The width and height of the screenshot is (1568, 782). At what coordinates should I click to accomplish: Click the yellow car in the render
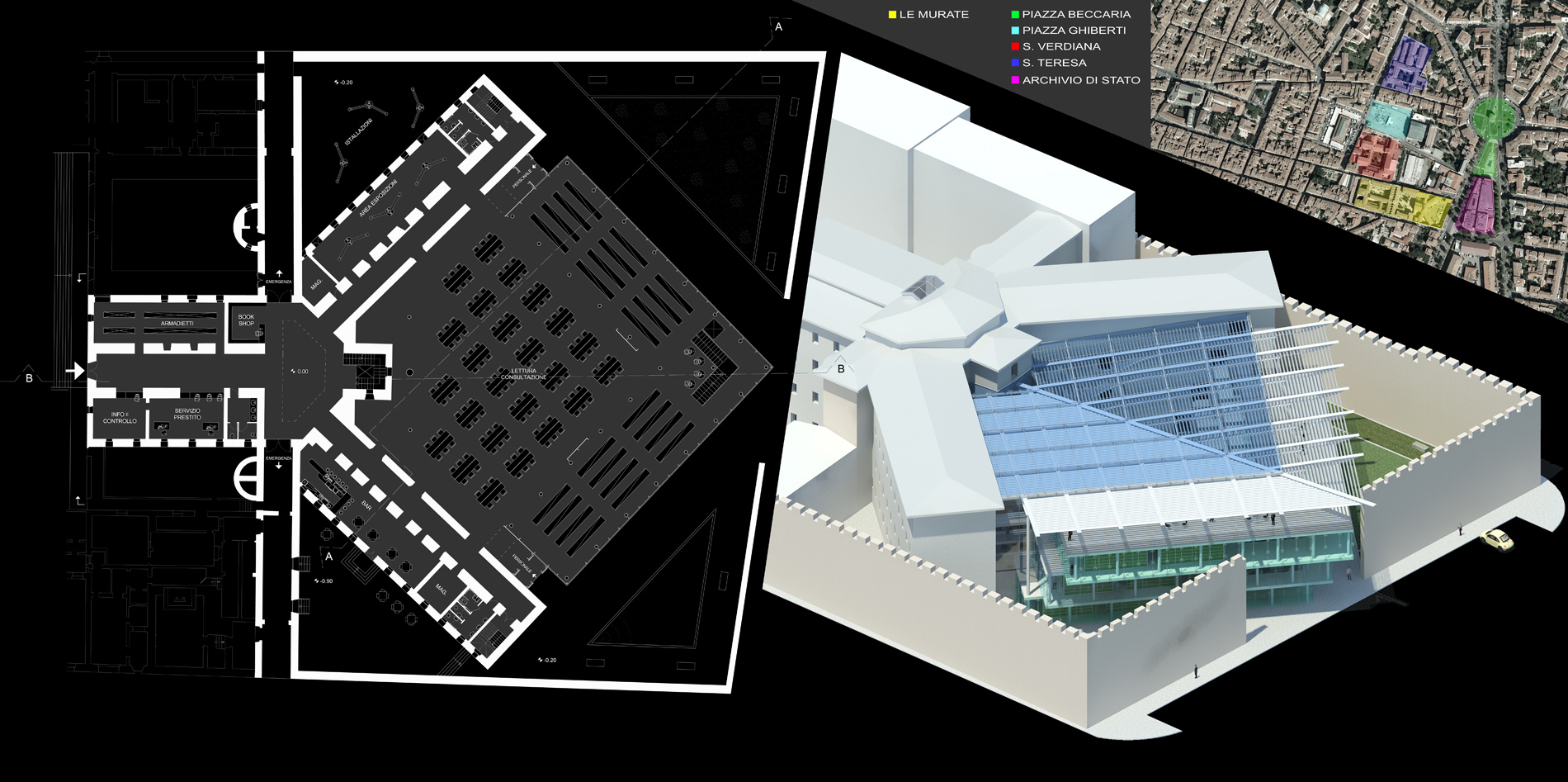(x=1495, y=540)
